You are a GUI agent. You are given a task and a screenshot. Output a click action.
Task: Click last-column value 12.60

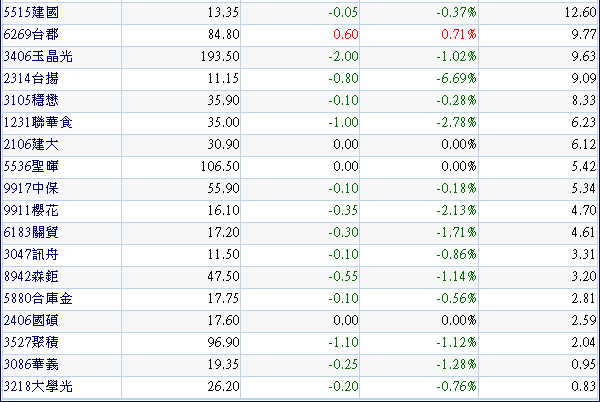(580, 13)
